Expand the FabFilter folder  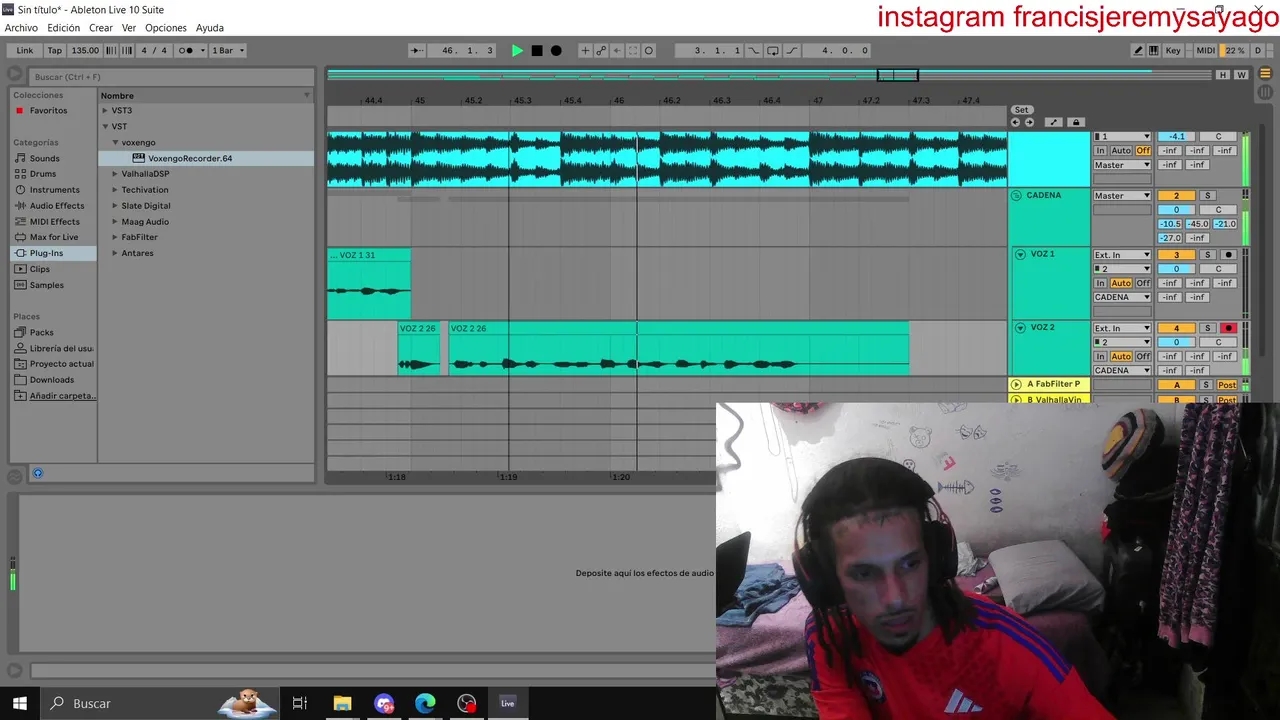click(x=115, y=237)
